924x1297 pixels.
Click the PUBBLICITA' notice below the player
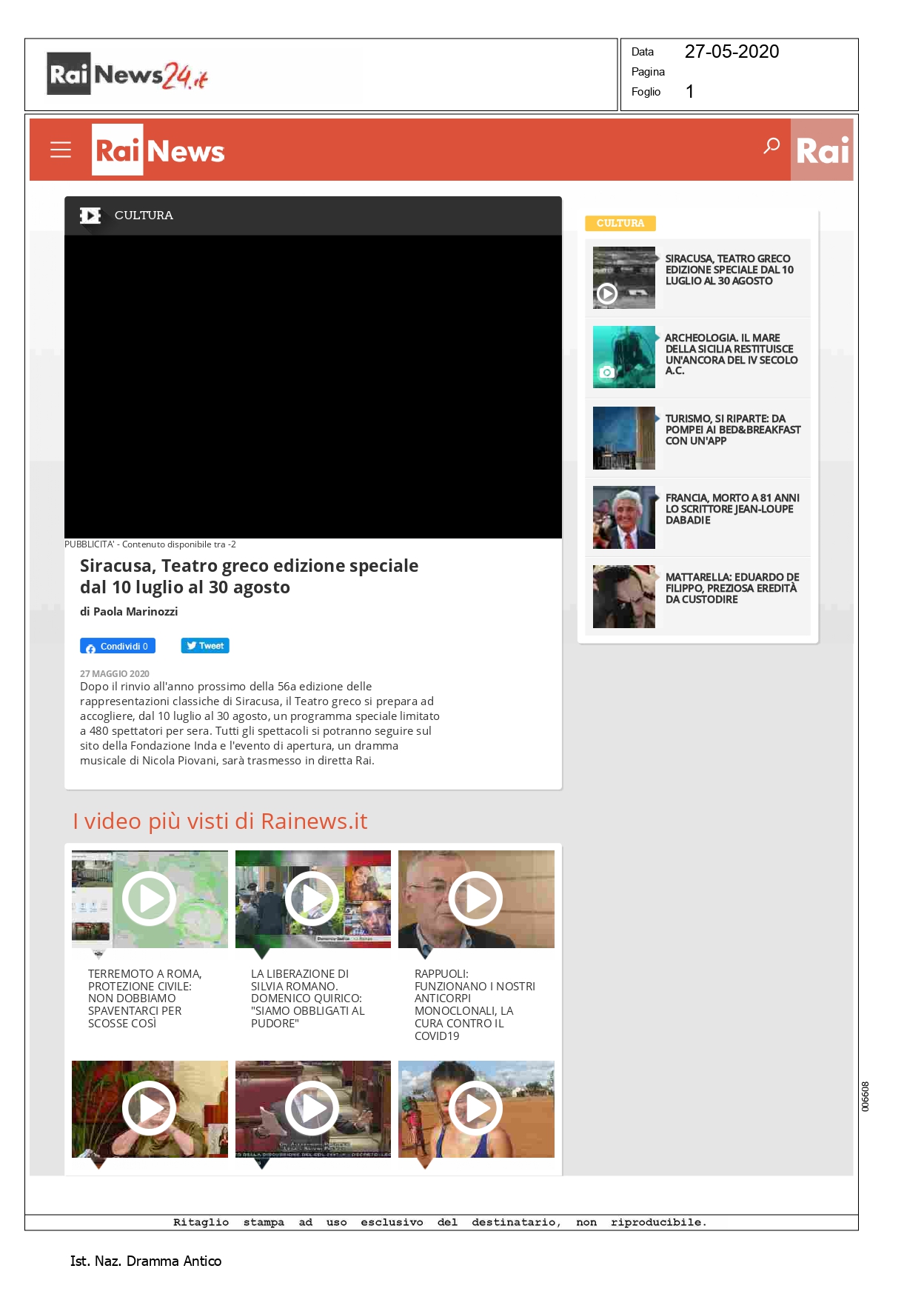(x=150, y=544)
